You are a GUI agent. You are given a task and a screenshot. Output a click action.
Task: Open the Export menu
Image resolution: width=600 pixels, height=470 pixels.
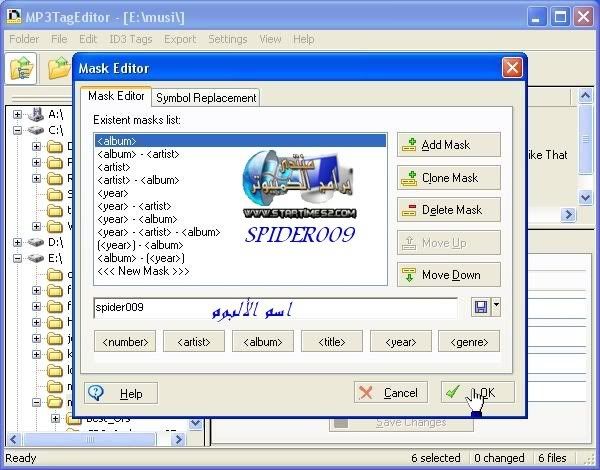pos(180,39)
